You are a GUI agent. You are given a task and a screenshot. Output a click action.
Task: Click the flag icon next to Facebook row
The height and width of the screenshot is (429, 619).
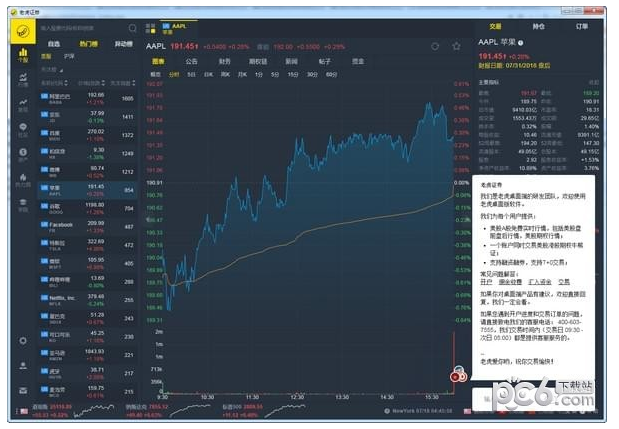pos(44,225)
